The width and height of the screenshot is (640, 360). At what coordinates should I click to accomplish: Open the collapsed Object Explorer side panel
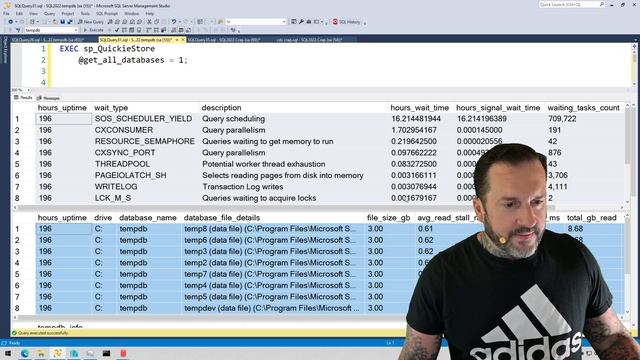point(5,50)
